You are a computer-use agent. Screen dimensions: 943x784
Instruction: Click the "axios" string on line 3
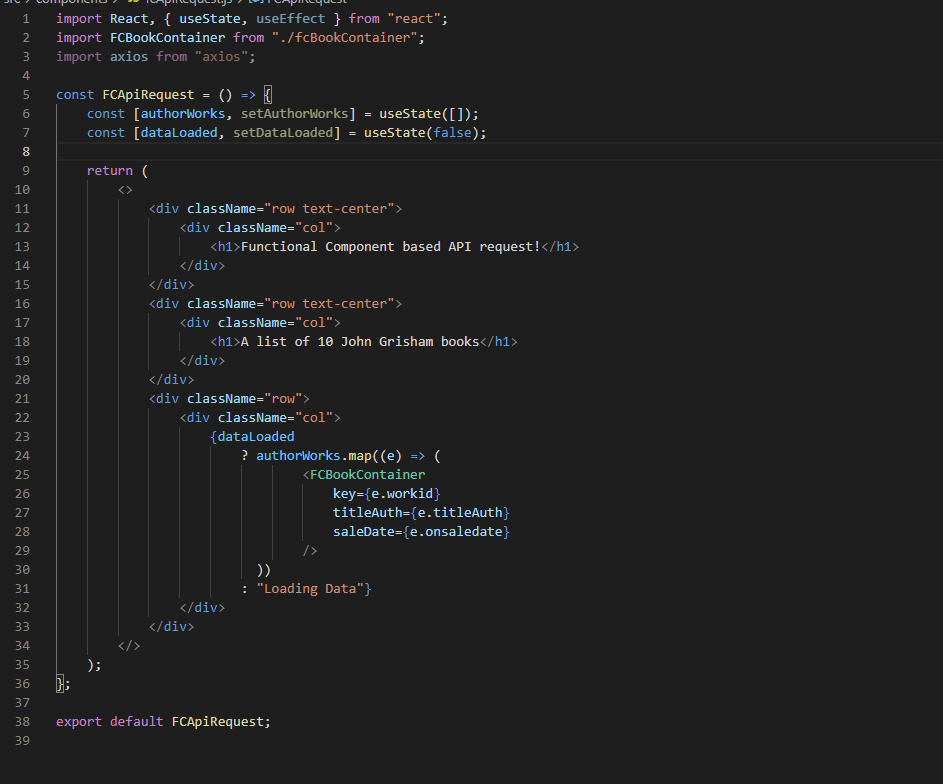pyautogui.click(x=221, y=57)
